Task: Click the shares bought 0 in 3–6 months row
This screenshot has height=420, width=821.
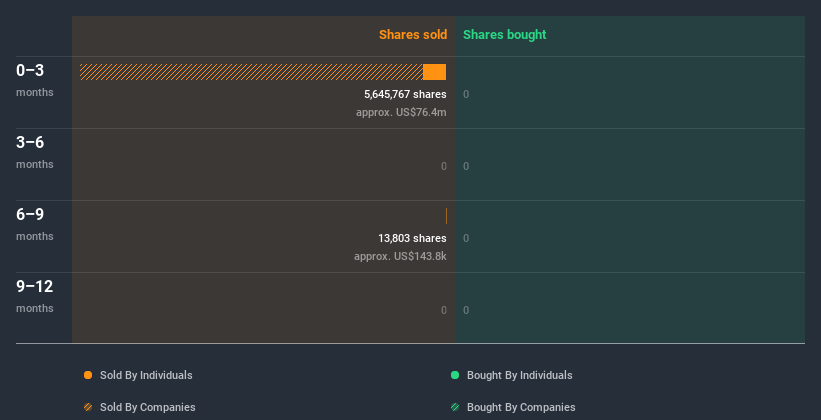Action: [x=466, y=167]
